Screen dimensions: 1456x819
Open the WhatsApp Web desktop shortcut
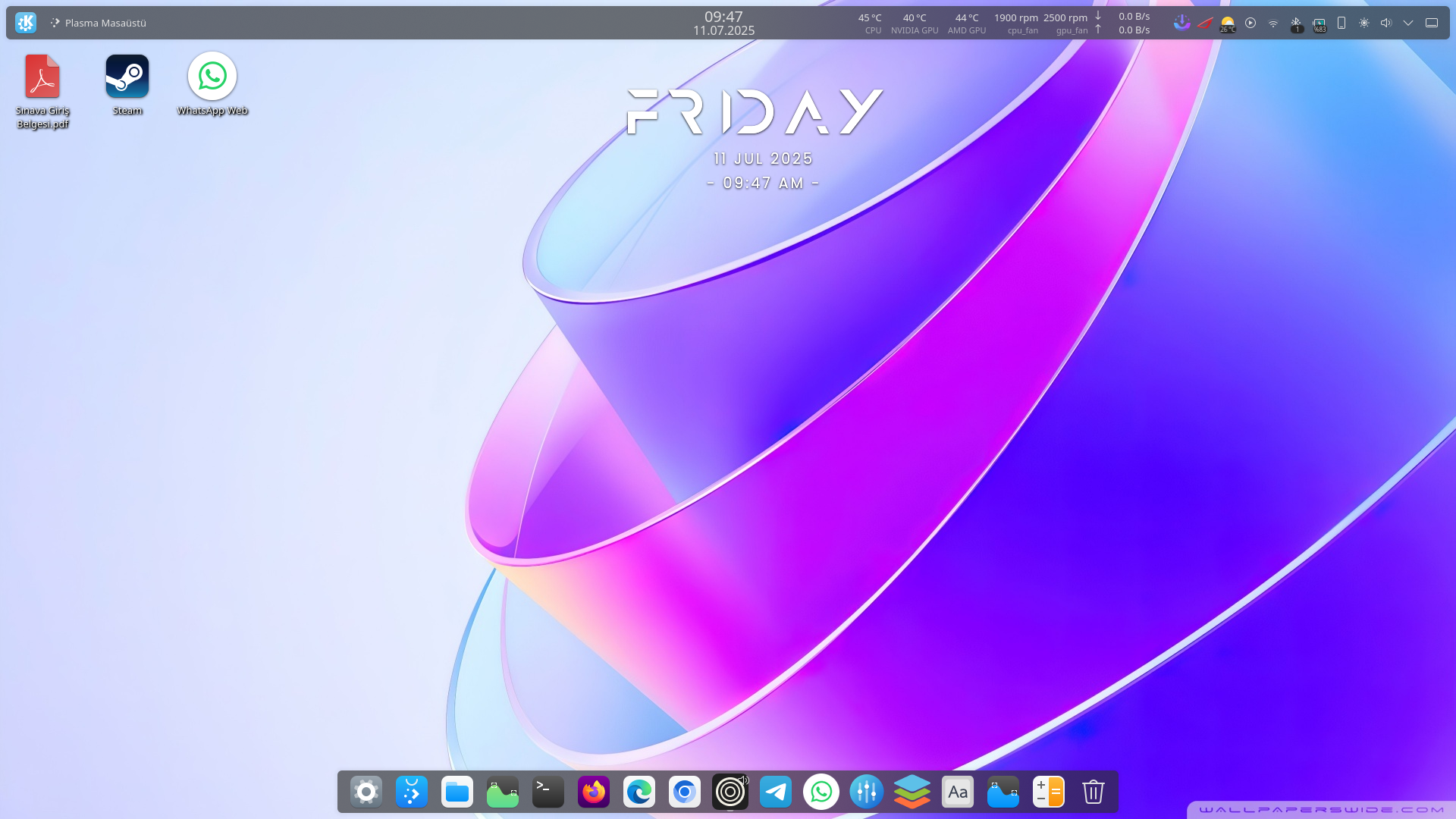(212, 85)
